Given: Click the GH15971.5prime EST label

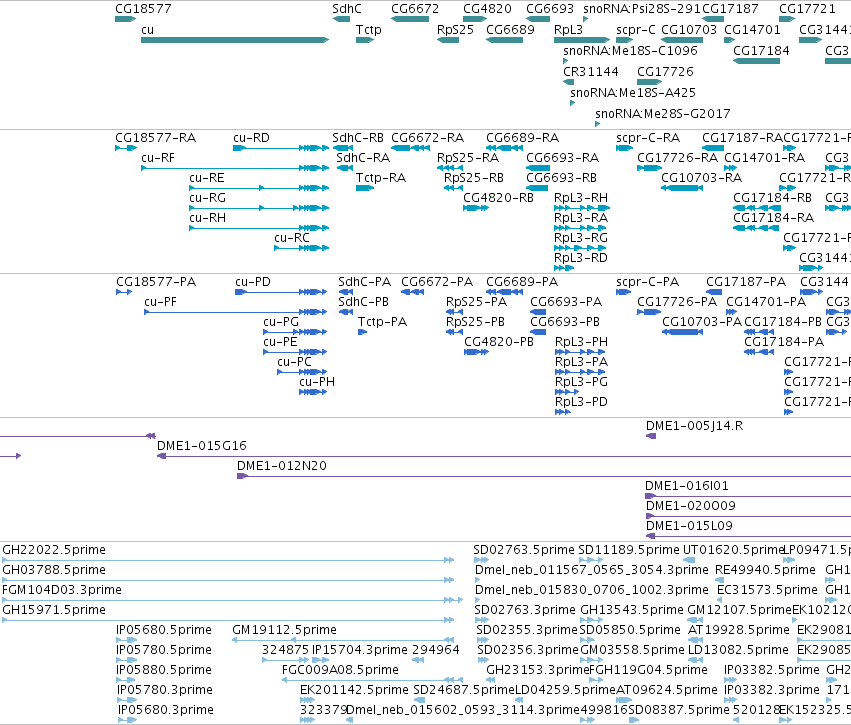Looking at the screenshot, I should tap(54, 610).
